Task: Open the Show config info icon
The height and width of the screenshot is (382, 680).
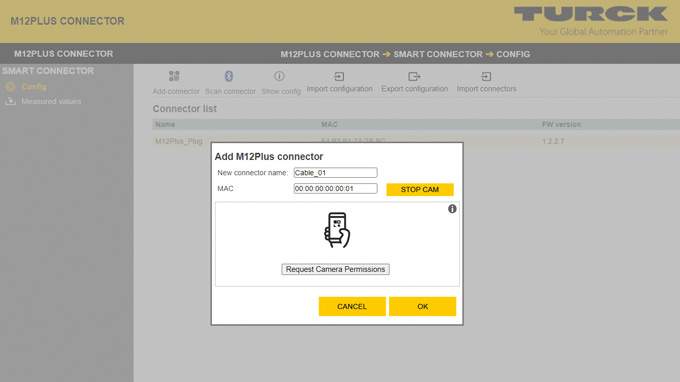Action: pos(279,76)
